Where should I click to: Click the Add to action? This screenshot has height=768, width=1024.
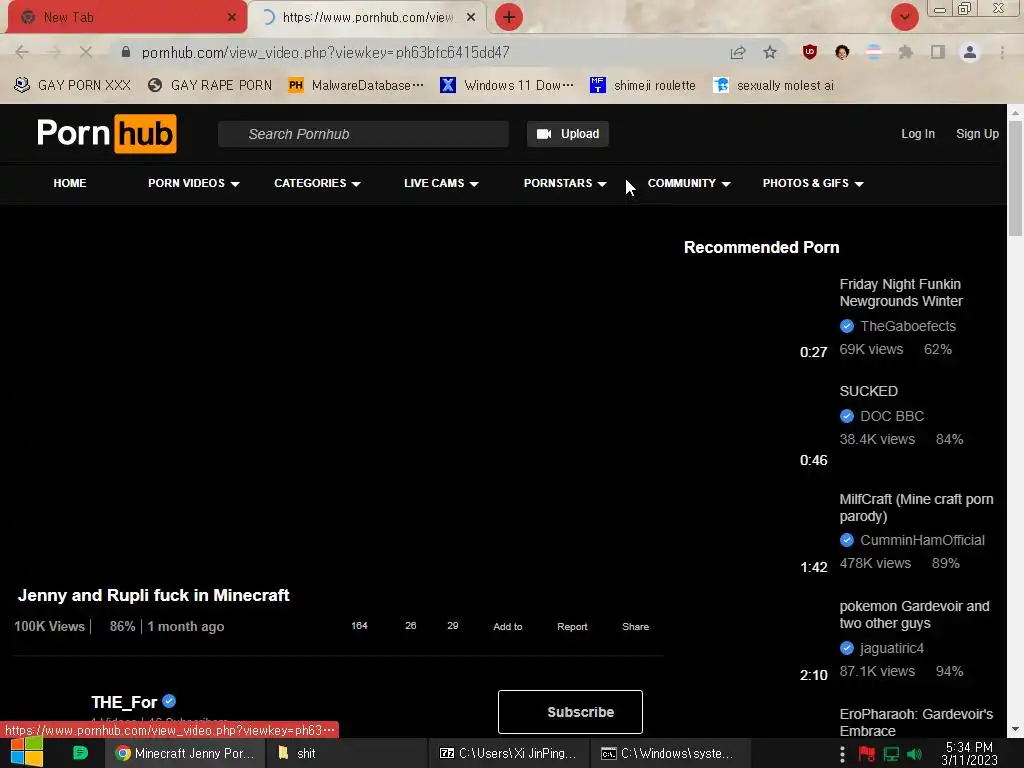pos(507,626)
